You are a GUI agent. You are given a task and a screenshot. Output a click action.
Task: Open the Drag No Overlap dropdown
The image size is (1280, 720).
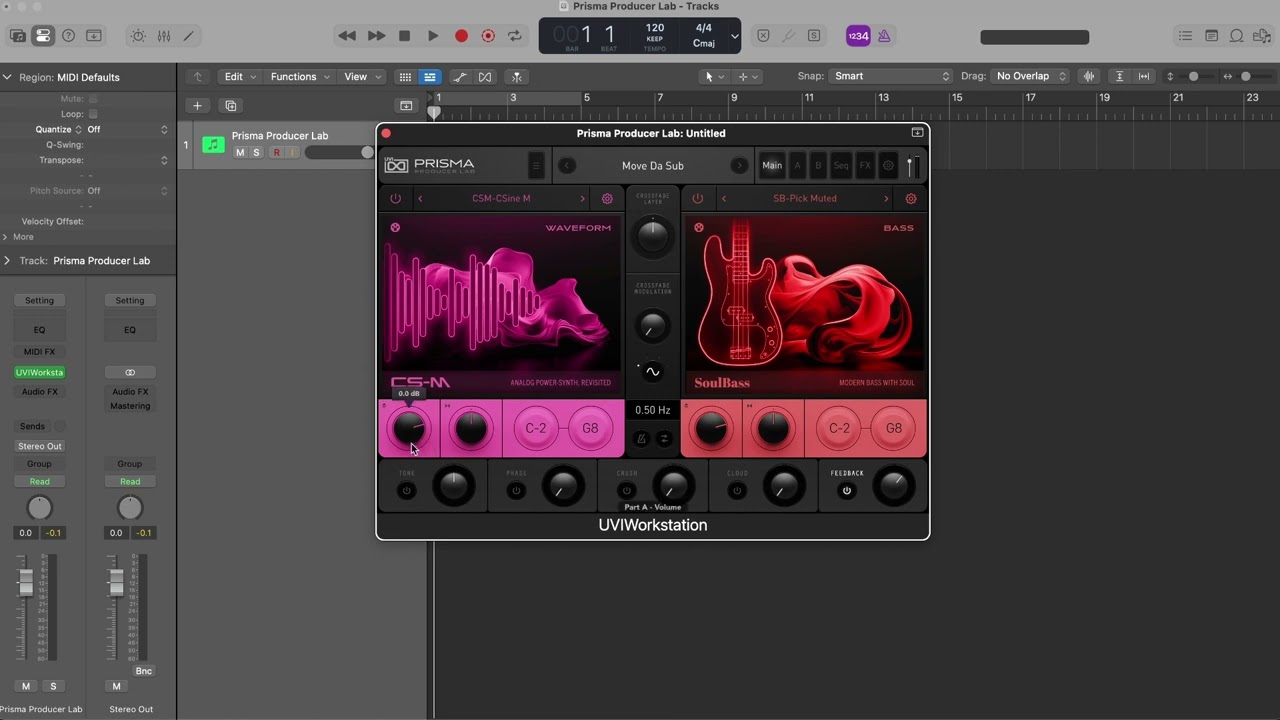[x=1030, y=76]
